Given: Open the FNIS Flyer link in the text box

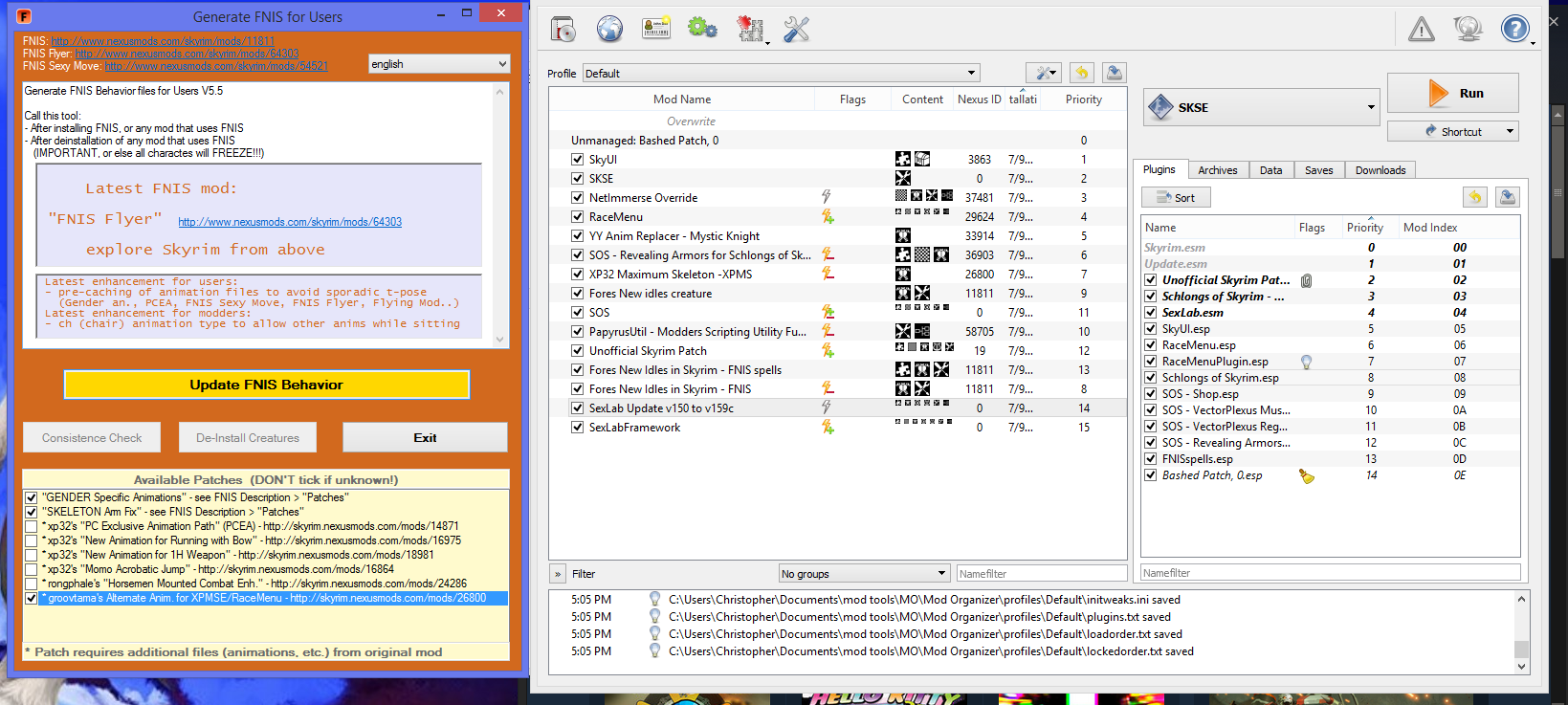Looking at the screenshot, I should click(290, 222).
